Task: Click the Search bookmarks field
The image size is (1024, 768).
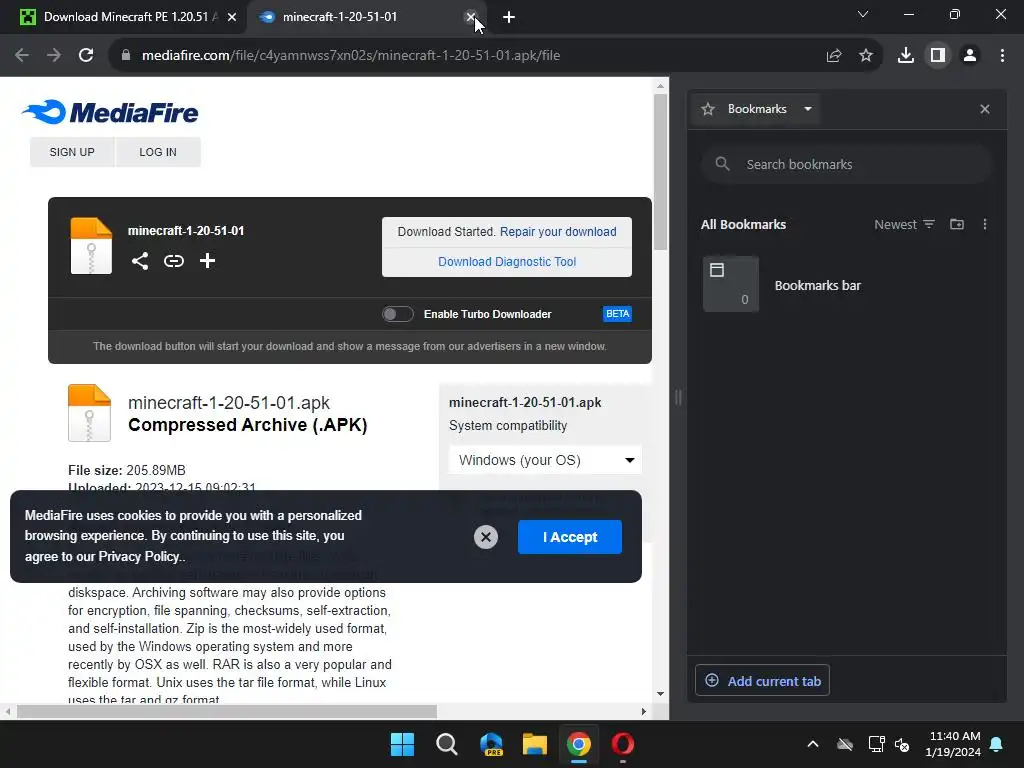Action: point(846,165)
